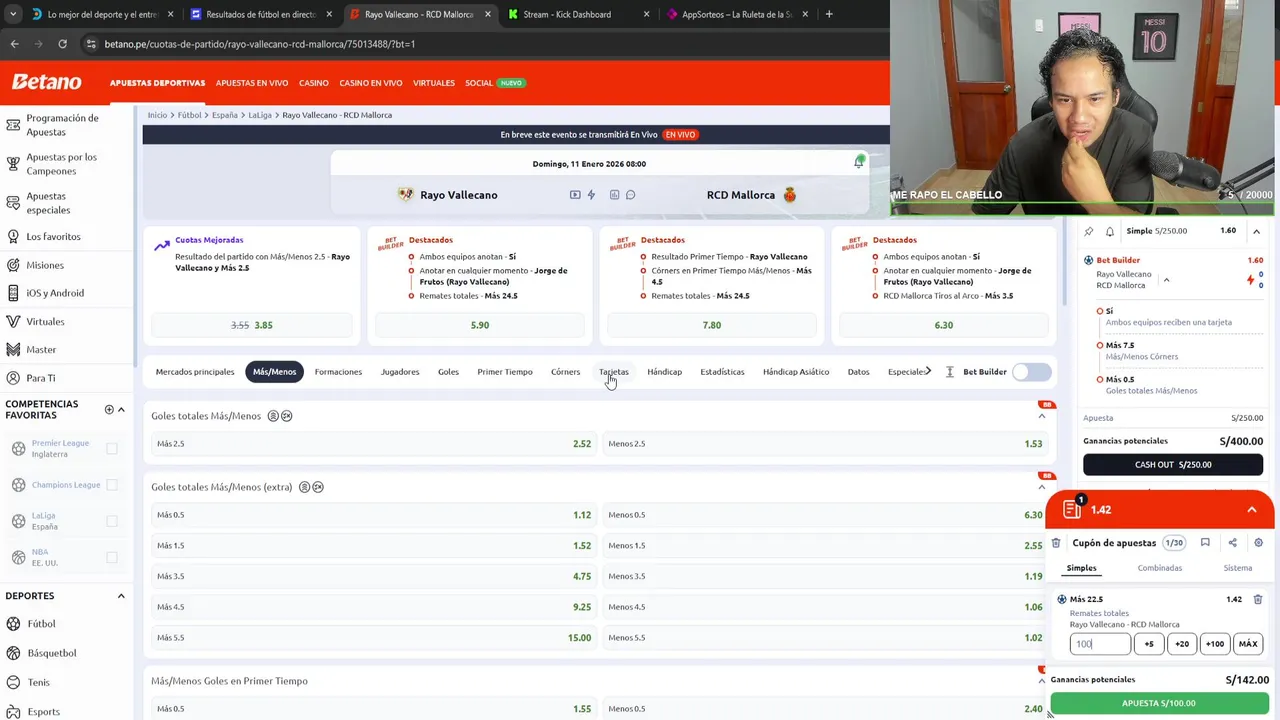Select Menos 0.5 odds 6.30
1280x720 pixels.
(825, 515)
